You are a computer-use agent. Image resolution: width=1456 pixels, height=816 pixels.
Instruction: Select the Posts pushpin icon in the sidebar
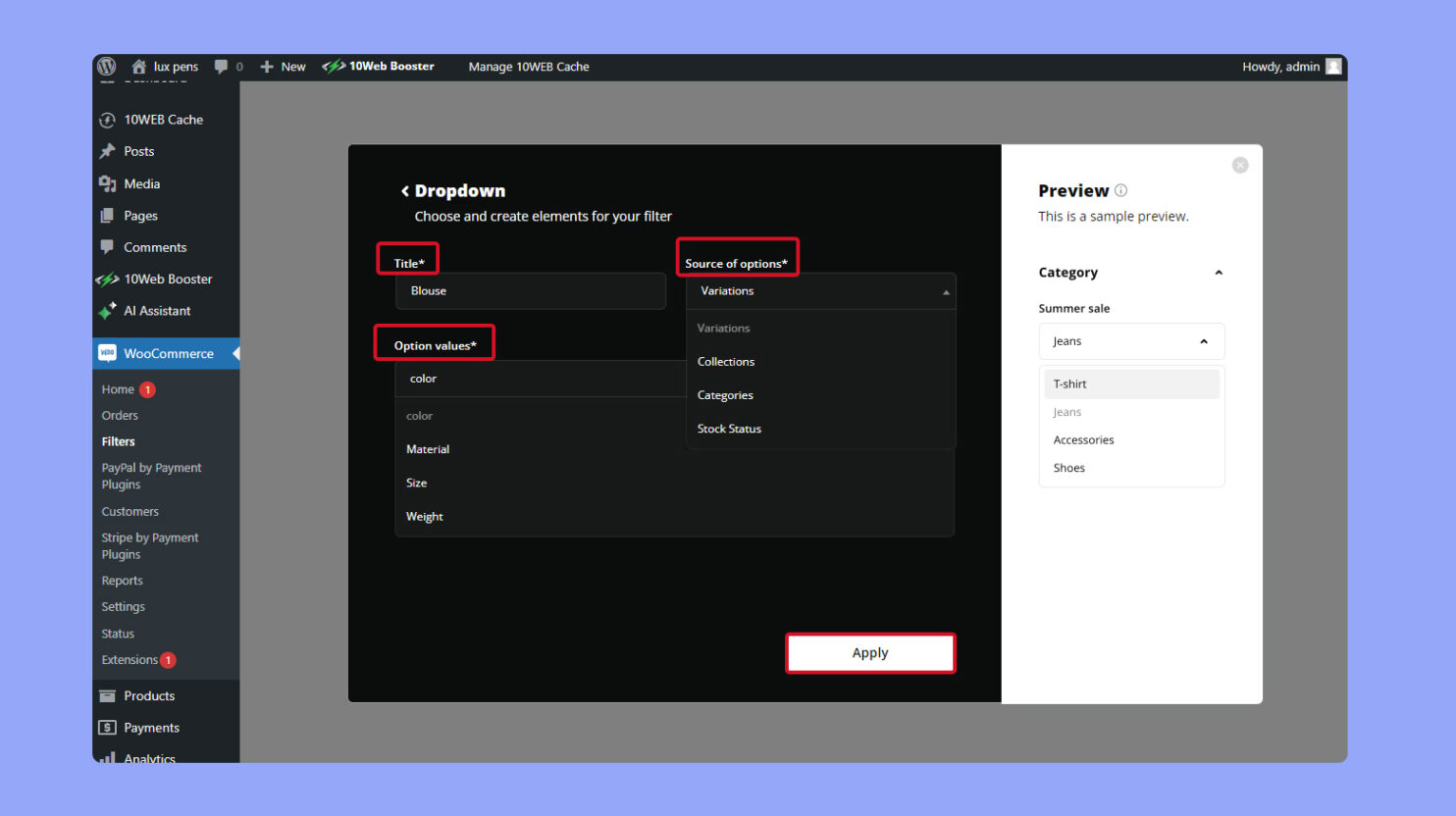click(x=111, y=150)
